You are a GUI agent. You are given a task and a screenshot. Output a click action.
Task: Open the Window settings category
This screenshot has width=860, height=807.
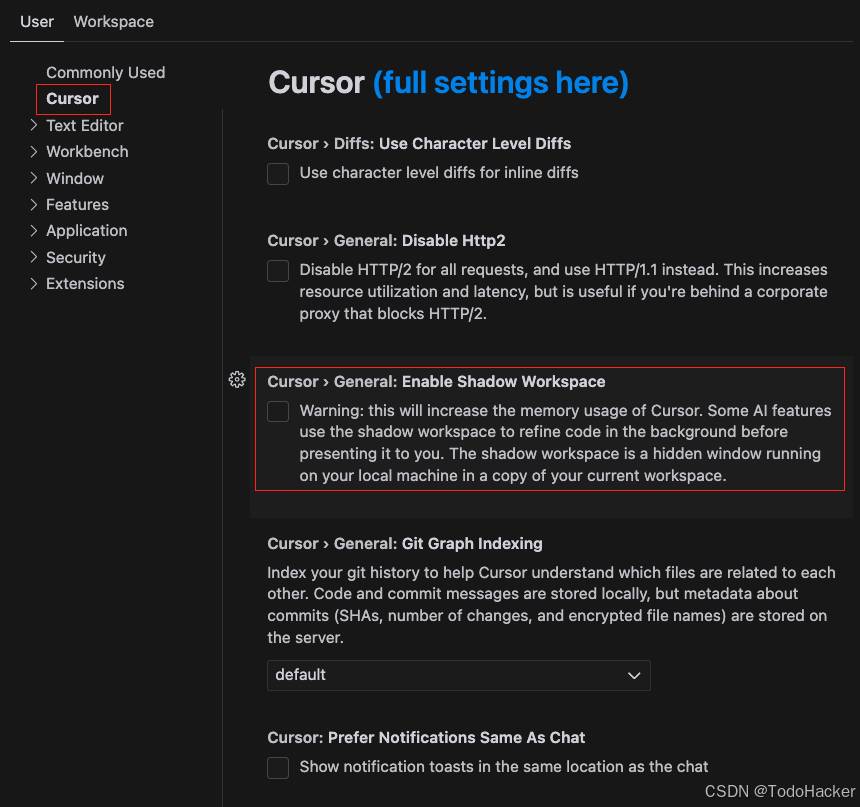(x=75, y=178)
